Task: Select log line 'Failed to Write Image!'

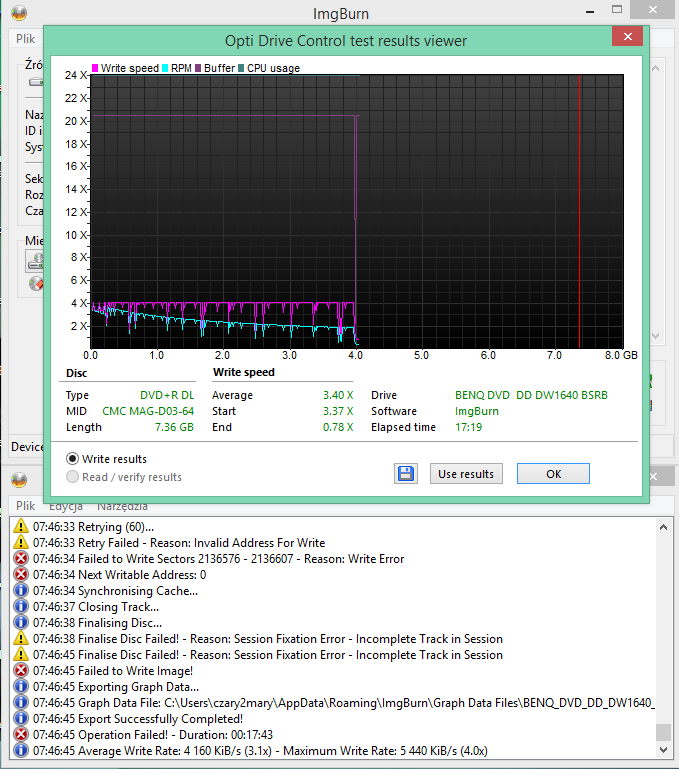Action: click(113, 671)
